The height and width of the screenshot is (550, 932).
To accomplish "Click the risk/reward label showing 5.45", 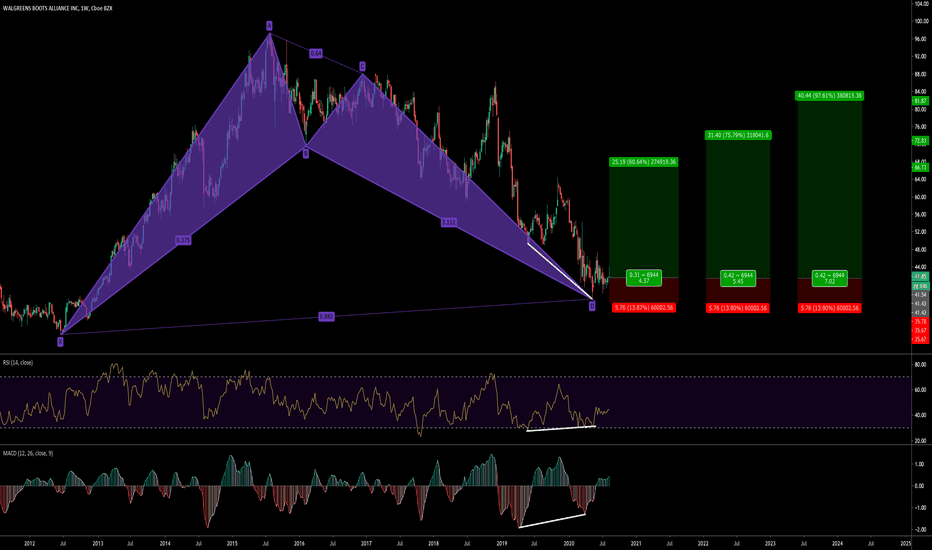I will pos(738,278).
